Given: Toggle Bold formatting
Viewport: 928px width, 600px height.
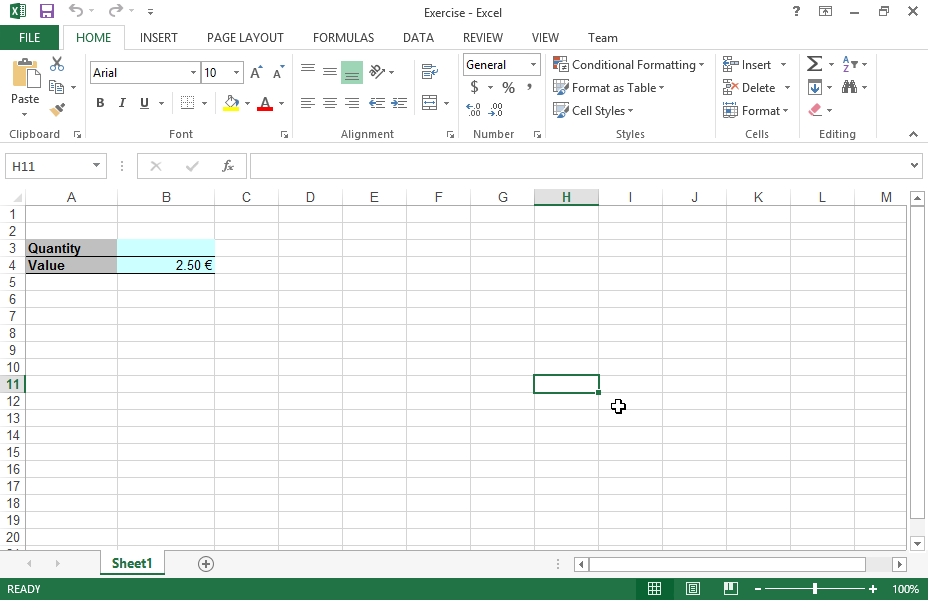Looking at the screenshot, I should coord(100,103).
